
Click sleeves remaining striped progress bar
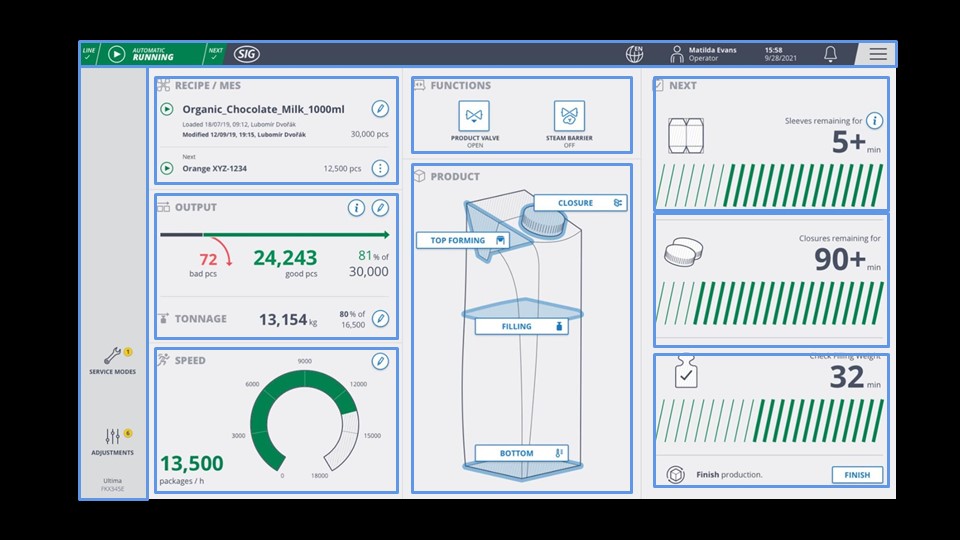coord(770,186)
